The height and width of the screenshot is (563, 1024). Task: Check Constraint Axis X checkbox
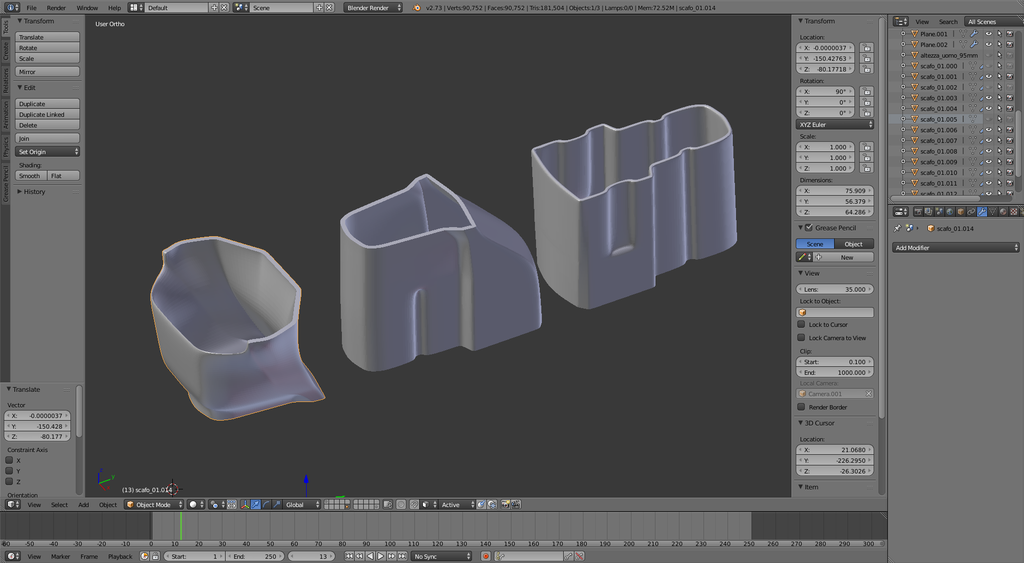[x=9, y=460]
